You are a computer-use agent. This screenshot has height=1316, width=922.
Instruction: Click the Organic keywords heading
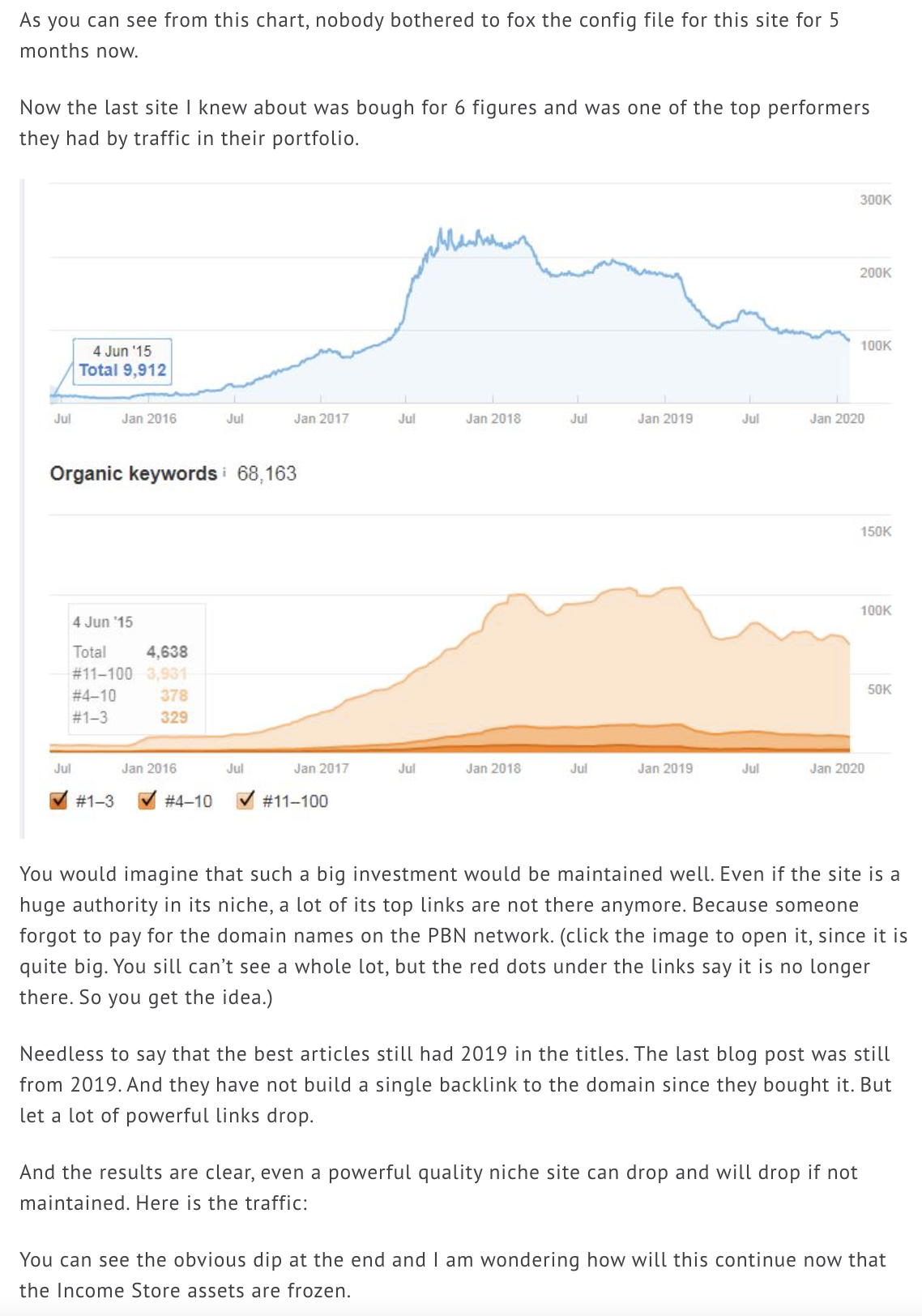134,473
